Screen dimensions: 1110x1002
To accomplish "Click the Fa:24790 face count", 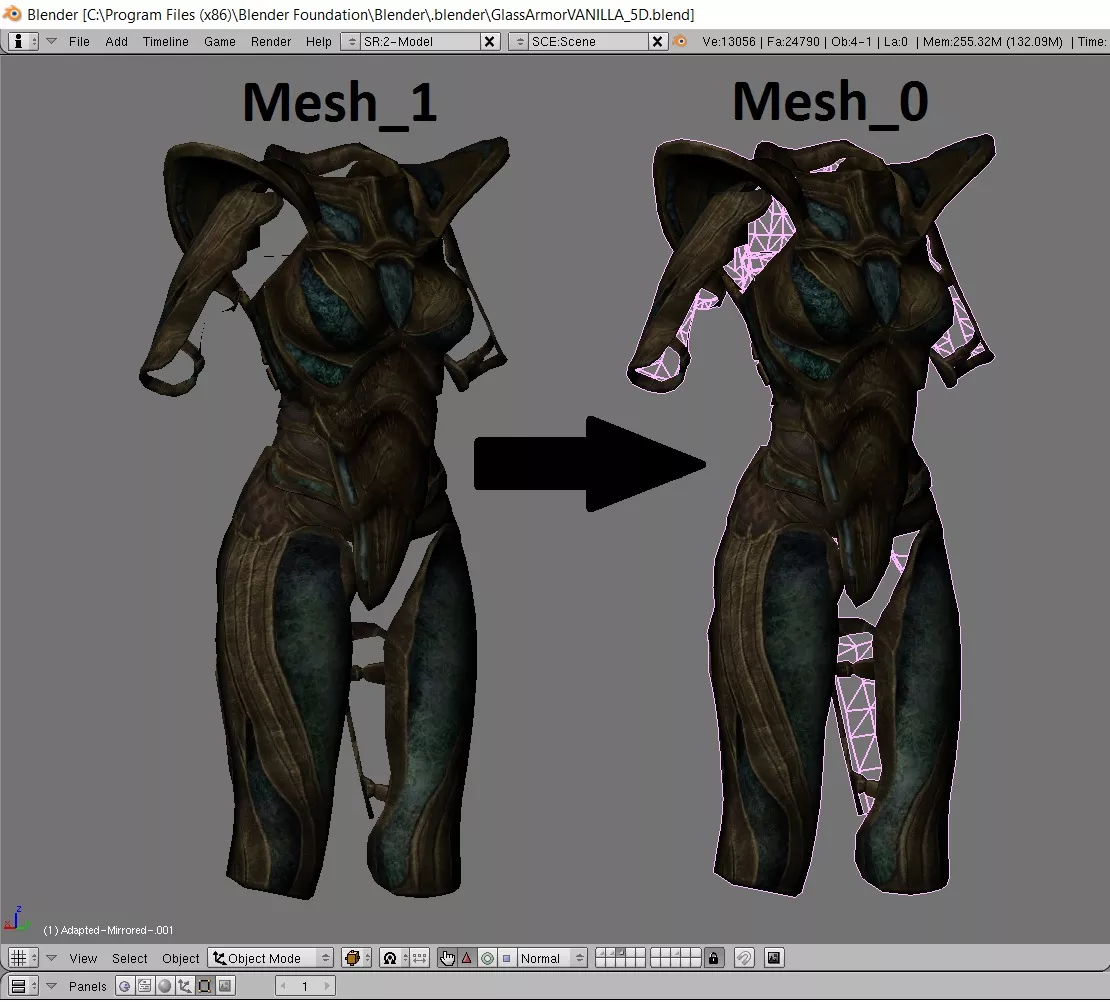I will click(796, 42).
